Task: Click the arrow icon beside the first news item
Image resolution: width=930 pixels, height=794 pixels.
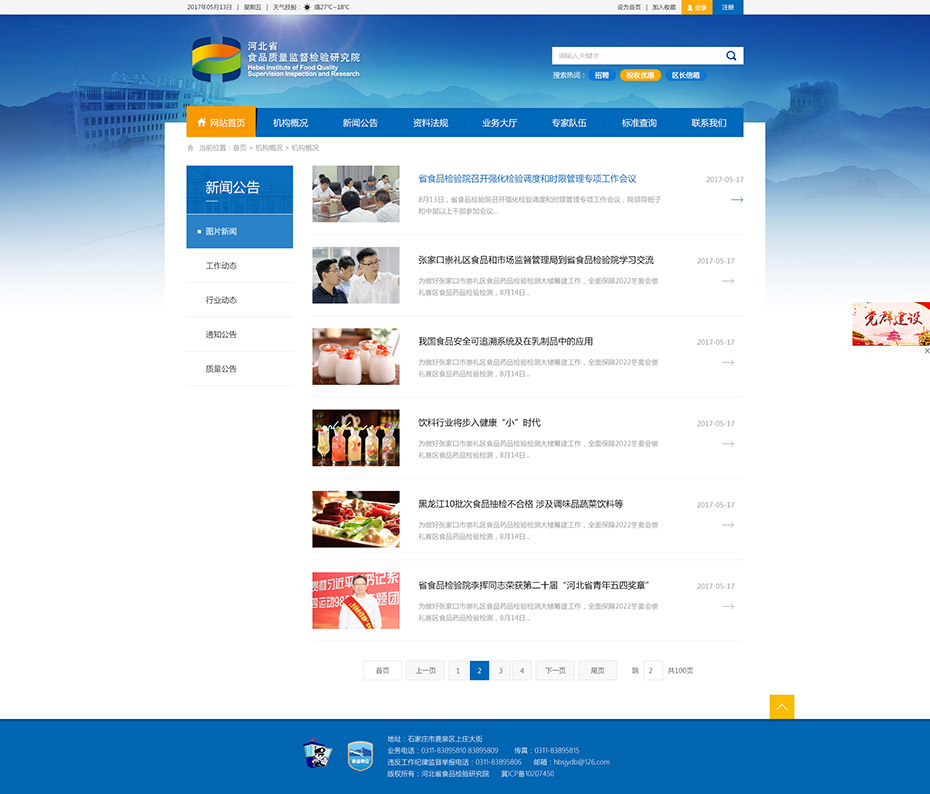Action: coord(737,200)
